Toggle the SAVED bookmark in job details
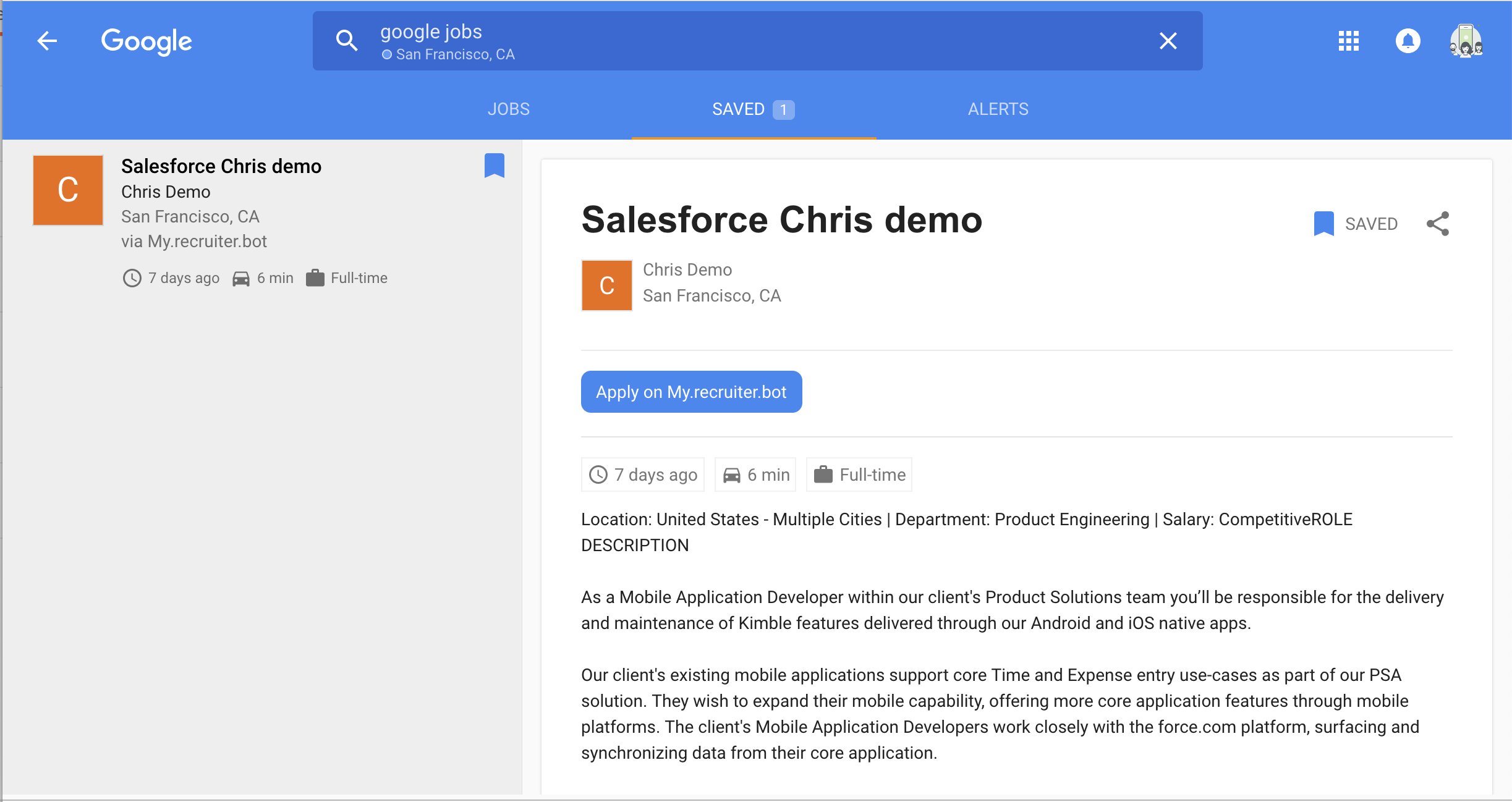The width and height of the screenshot is (1512, 802). point(1356,224)
